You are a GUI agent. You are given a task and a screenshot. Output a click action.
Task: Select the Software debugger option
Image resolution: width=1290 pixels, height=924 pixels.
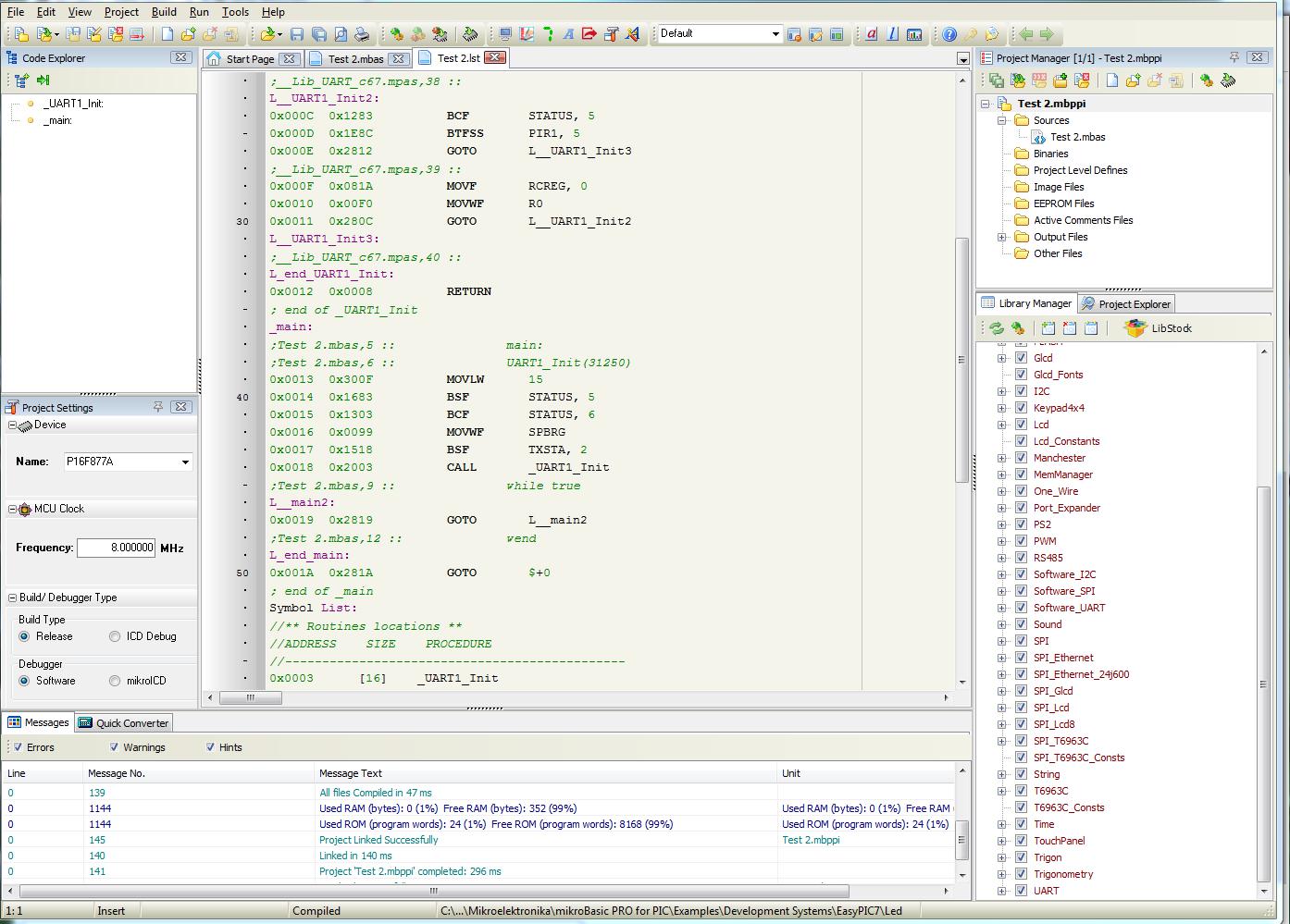[x=24, y=681]
